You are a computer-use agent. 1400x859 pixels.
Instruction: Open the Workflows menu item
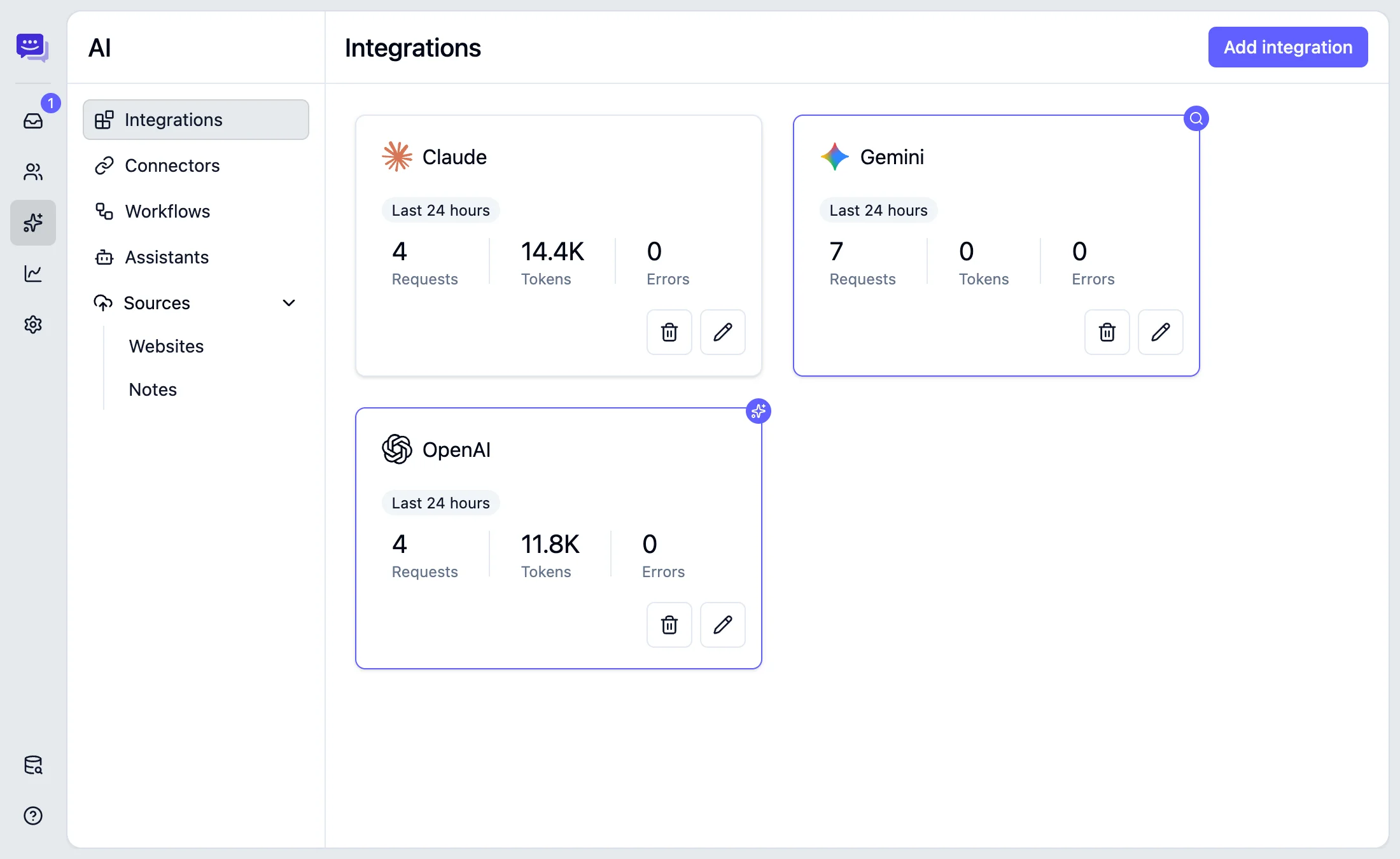tap(196, 211)
